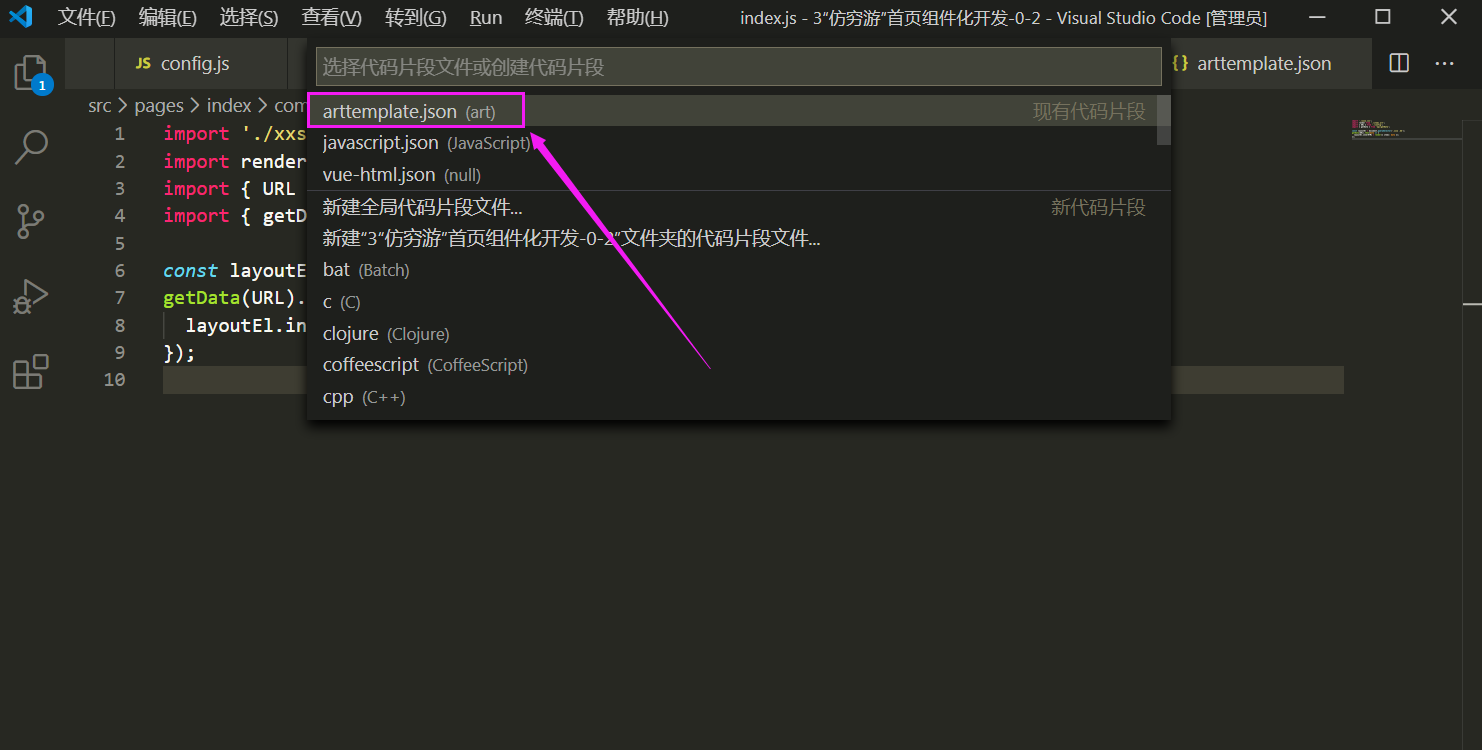
Task: Open the 终端(T) menu
Action: pyautogui.click(x=554, y=18)
